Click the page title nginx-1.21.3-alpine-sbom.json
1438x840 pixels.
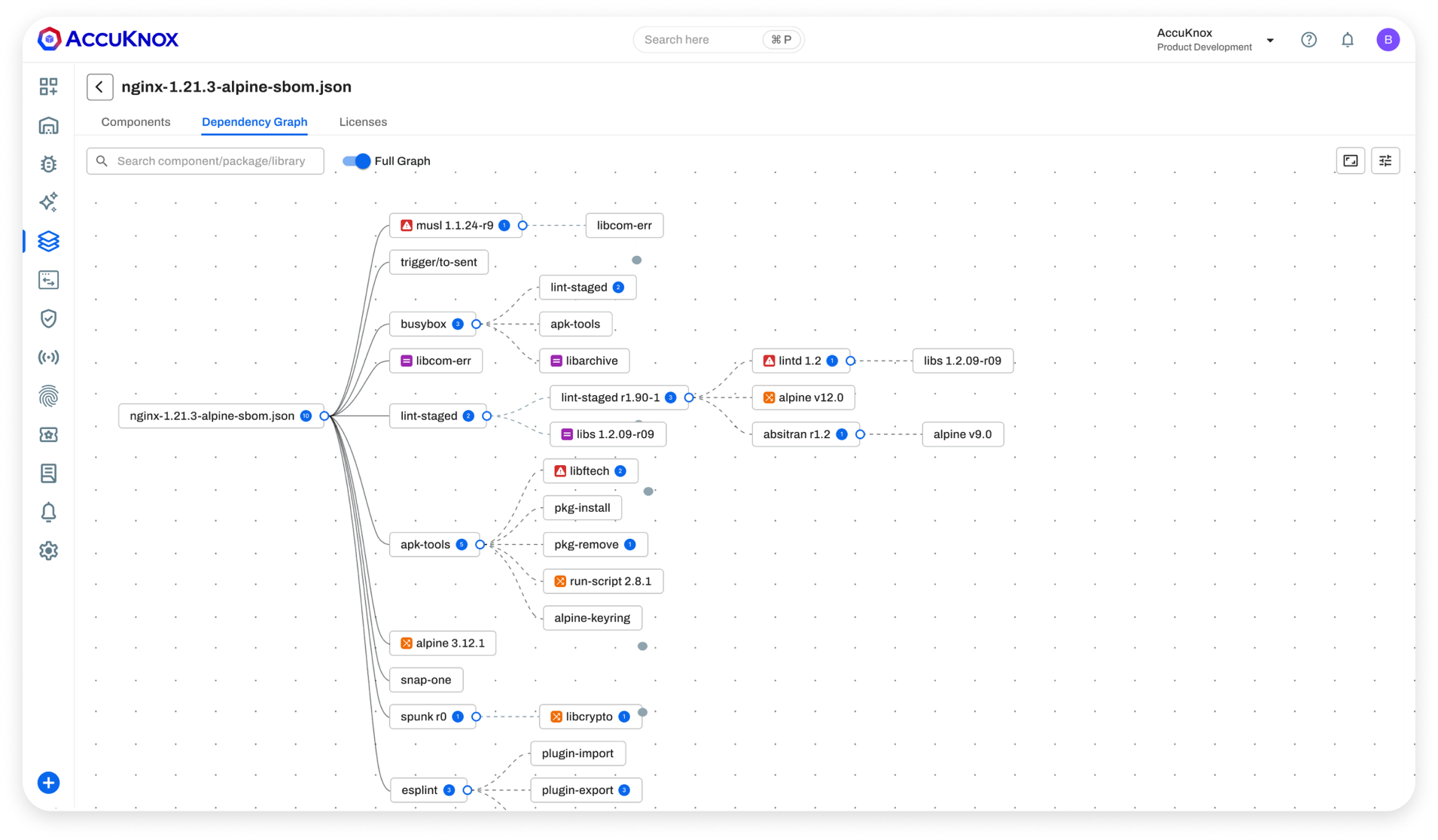pos(236,87)
